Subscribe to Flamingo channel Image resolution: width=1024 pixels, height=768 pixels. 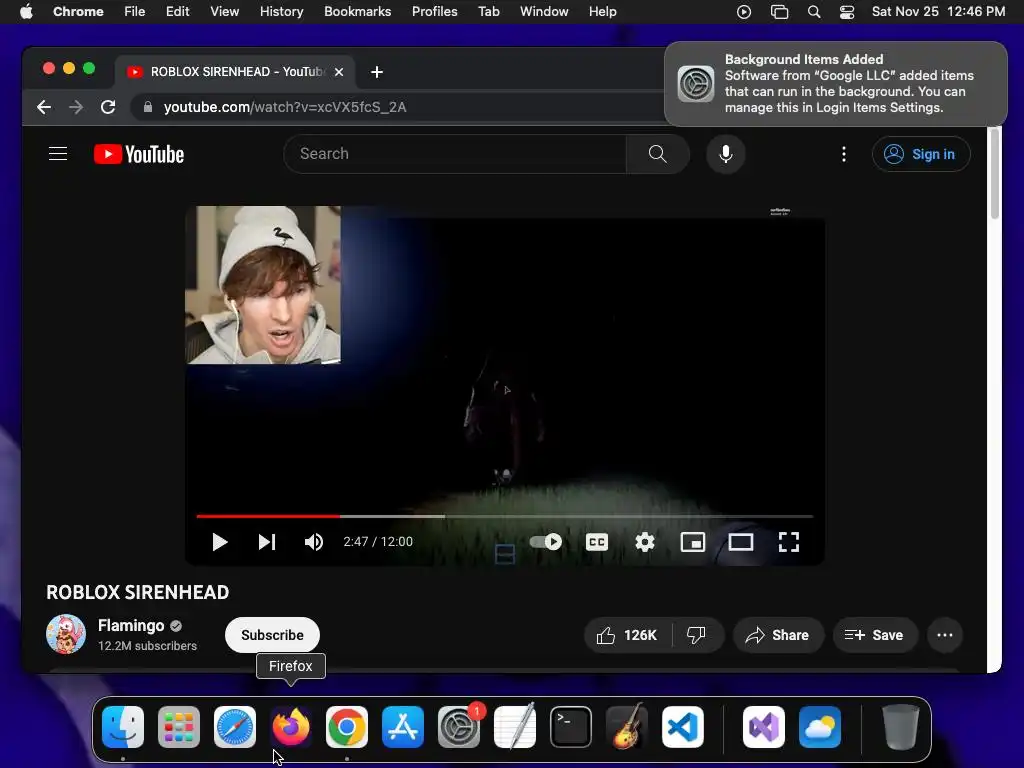click(272, 635)
